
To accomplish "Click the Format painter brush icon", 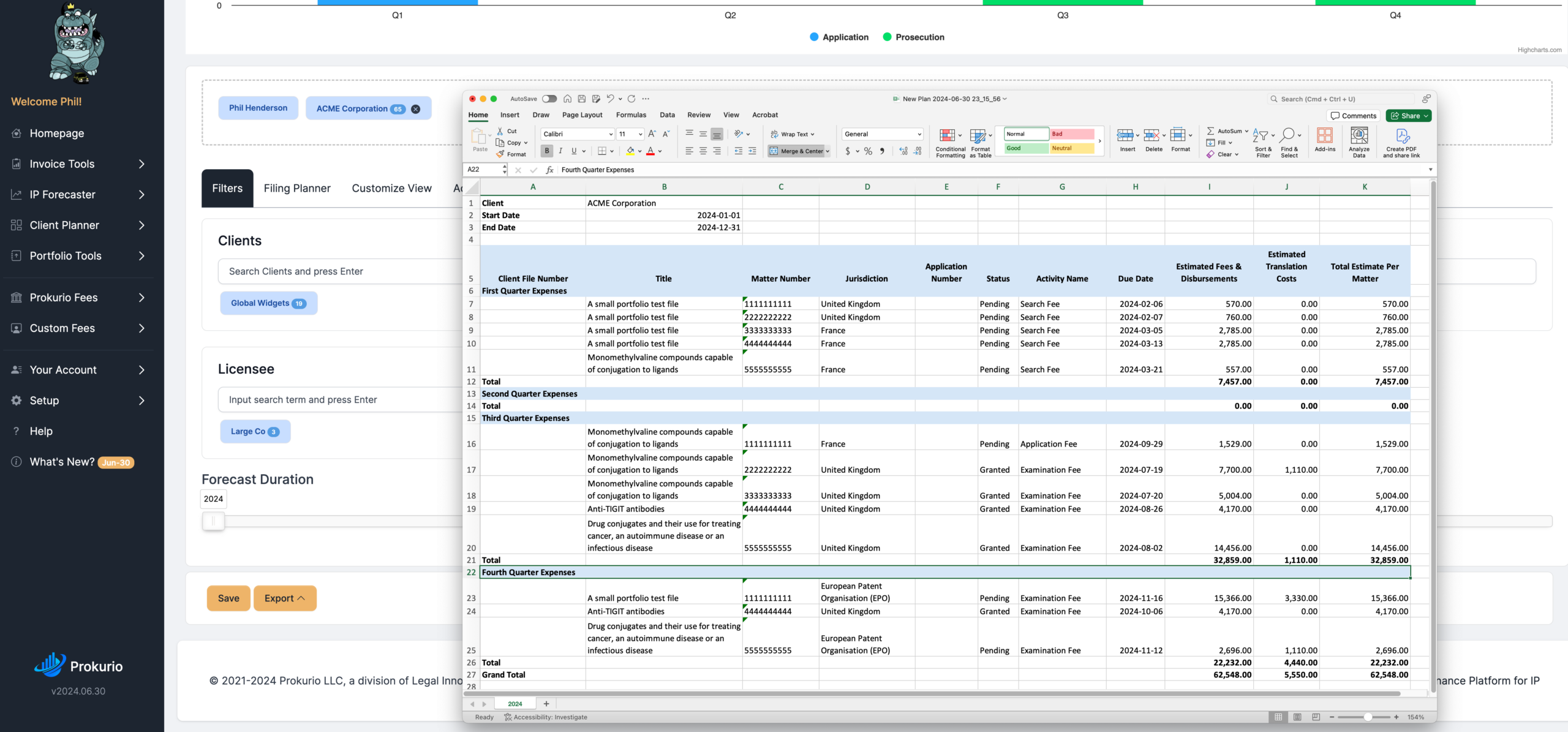I will pyautogui.click(x=500, y=154).
